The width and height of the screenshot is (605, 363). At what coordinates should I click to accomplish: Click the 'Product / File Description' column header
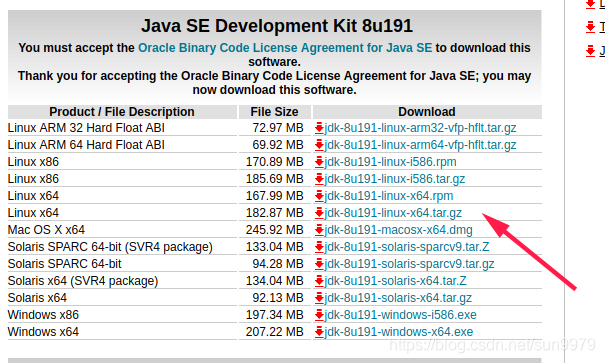point(122,111)
